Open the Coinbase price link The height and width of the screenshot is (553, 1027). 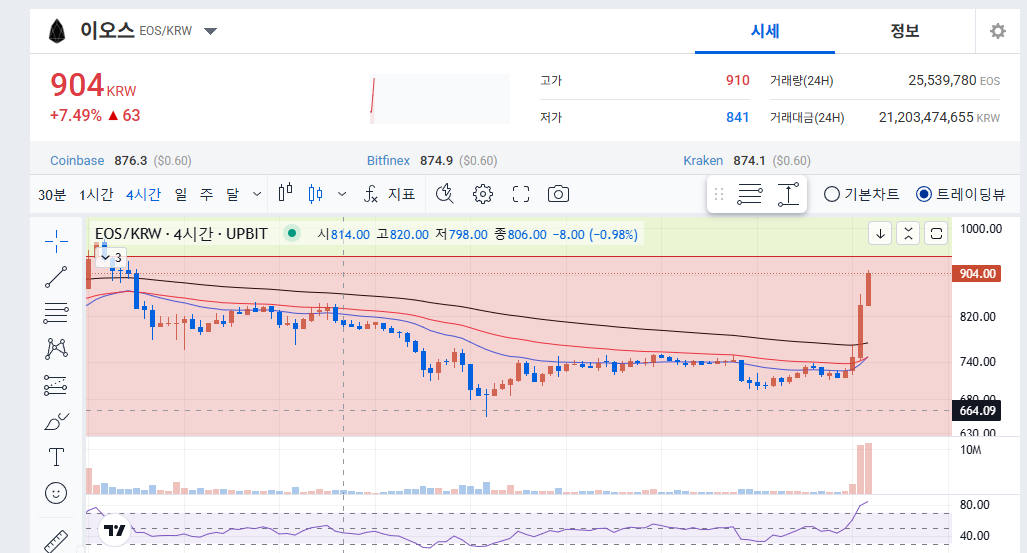(77, 161)
